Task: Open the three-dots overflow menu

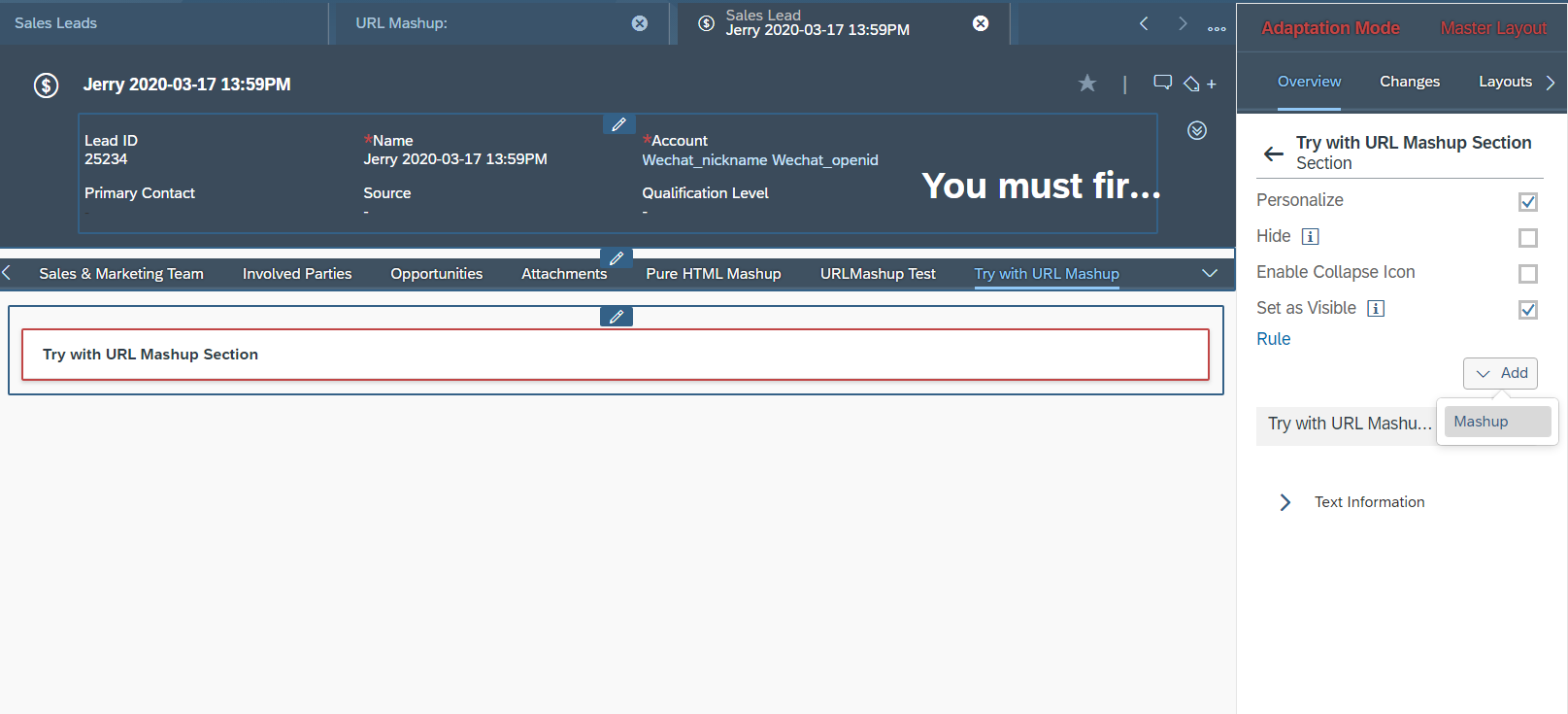Action: click(x=1217, y=29)
